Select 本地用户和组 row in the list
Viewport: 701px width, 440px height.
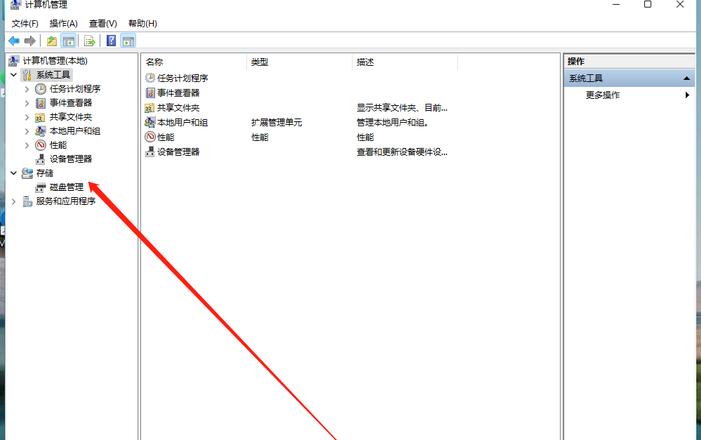point(182,122)
